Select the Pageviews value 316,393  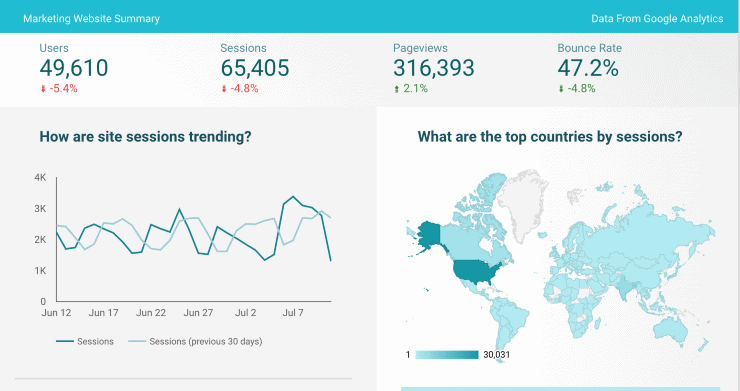434,68
